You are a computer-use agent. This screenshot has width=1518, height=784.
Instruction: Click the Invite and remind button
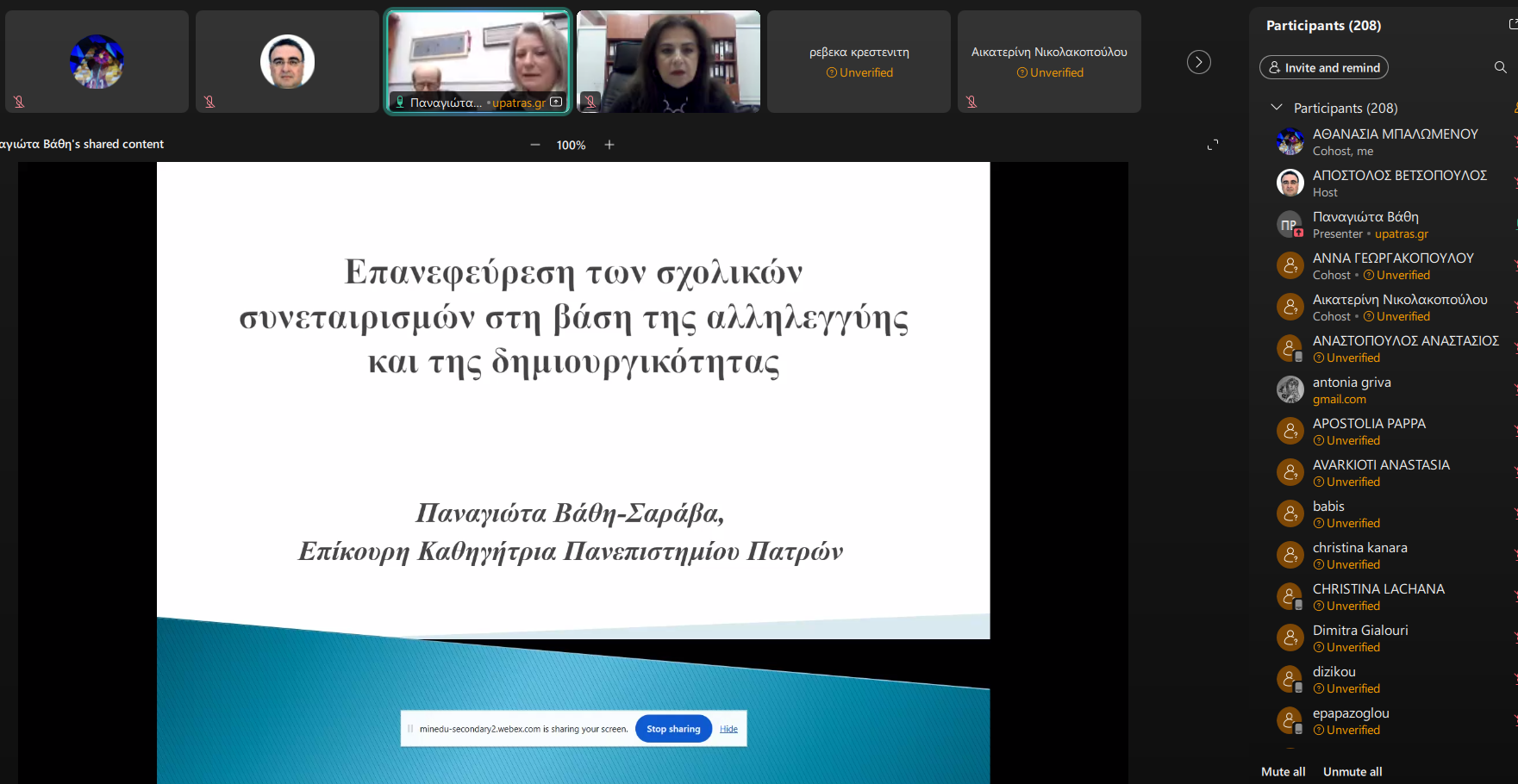[x=1323, y=67]
